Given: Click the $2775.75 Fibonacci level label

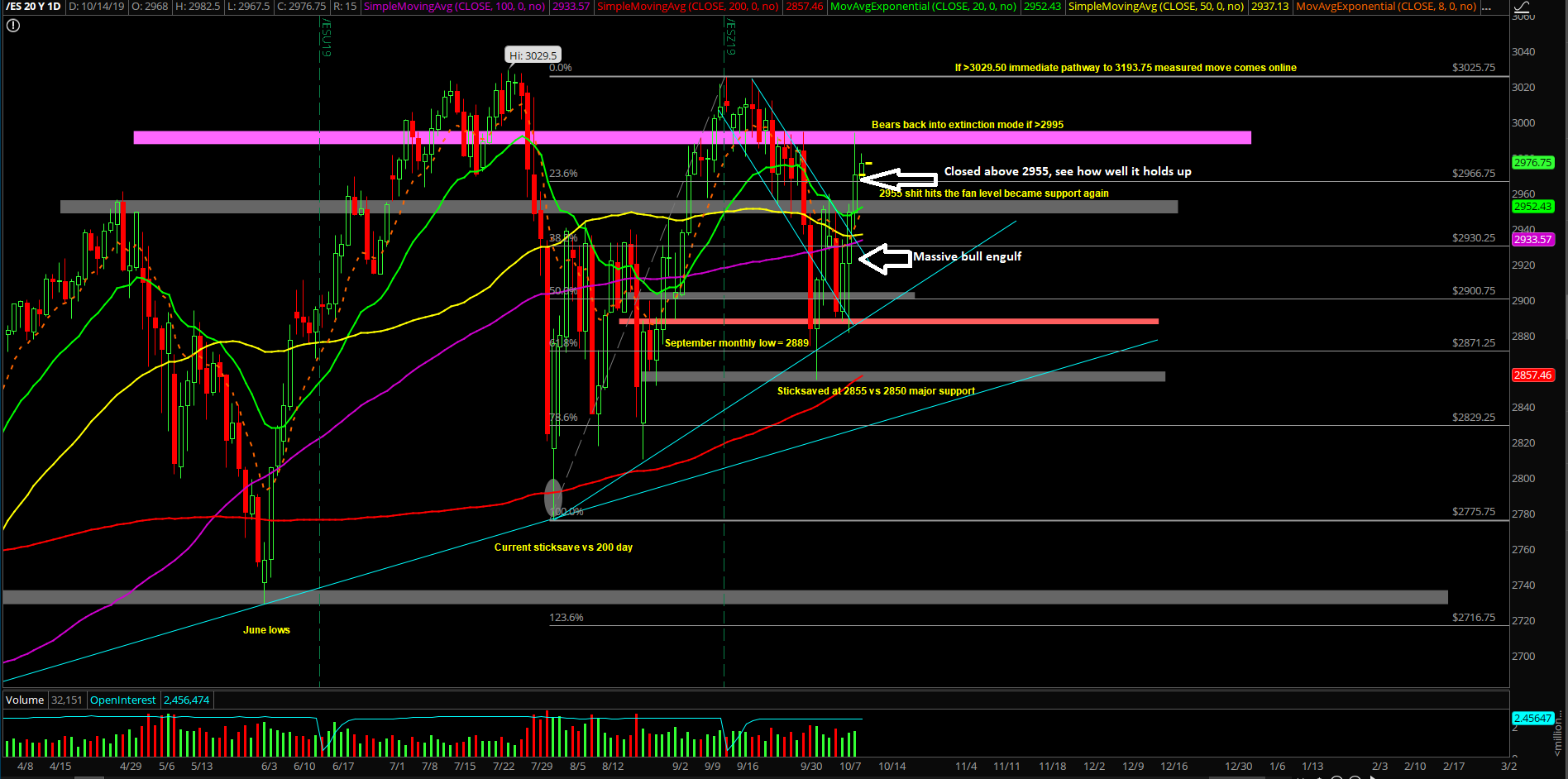Looking at the screenshot, I should [1474, 512].
